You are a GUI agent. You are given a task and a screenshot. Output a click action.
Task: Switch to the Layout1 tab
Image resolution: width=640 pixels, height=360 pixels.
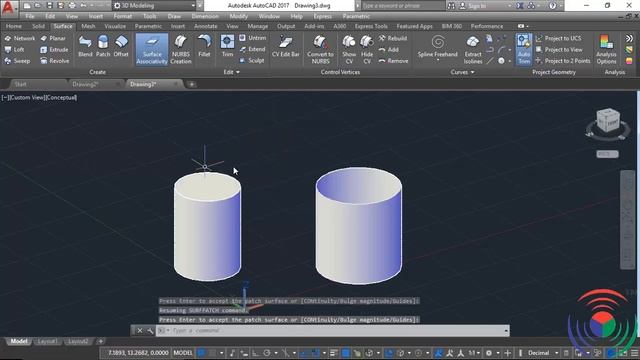tap(47, 341)
